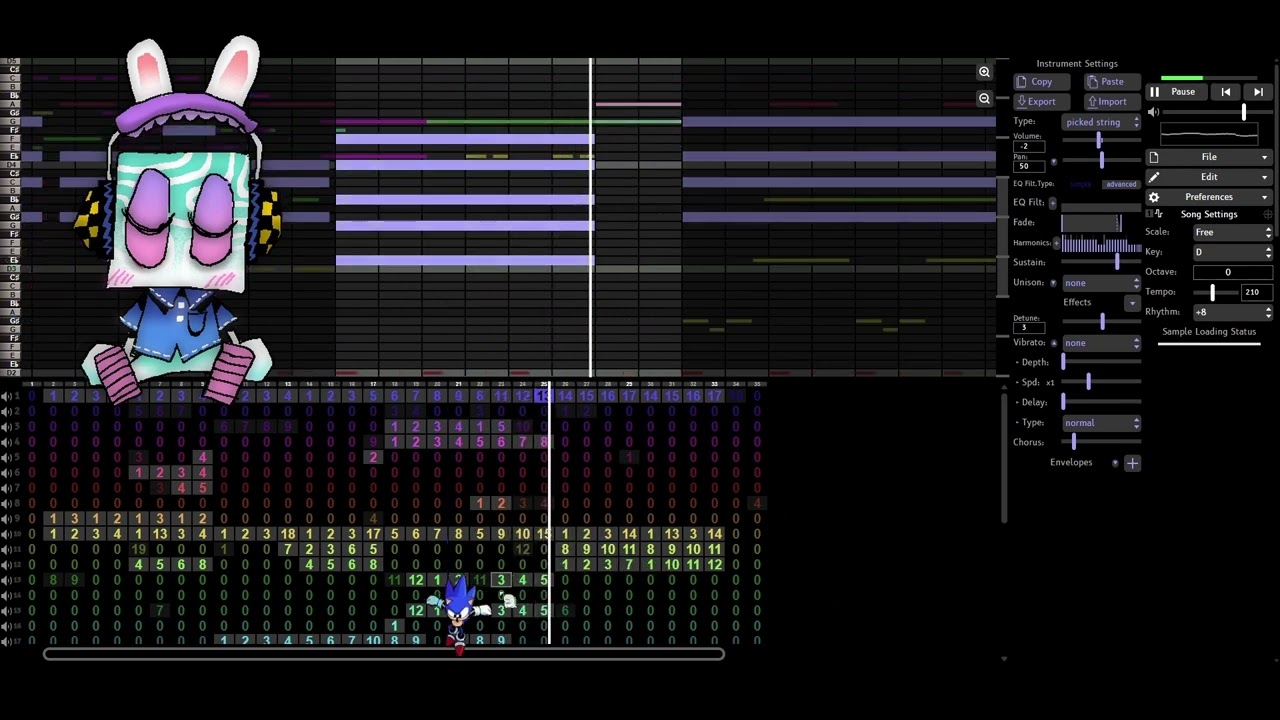This screenshot has height=720, width=1280.
Task: Adjust the master volume slider
Action: 1216,112
